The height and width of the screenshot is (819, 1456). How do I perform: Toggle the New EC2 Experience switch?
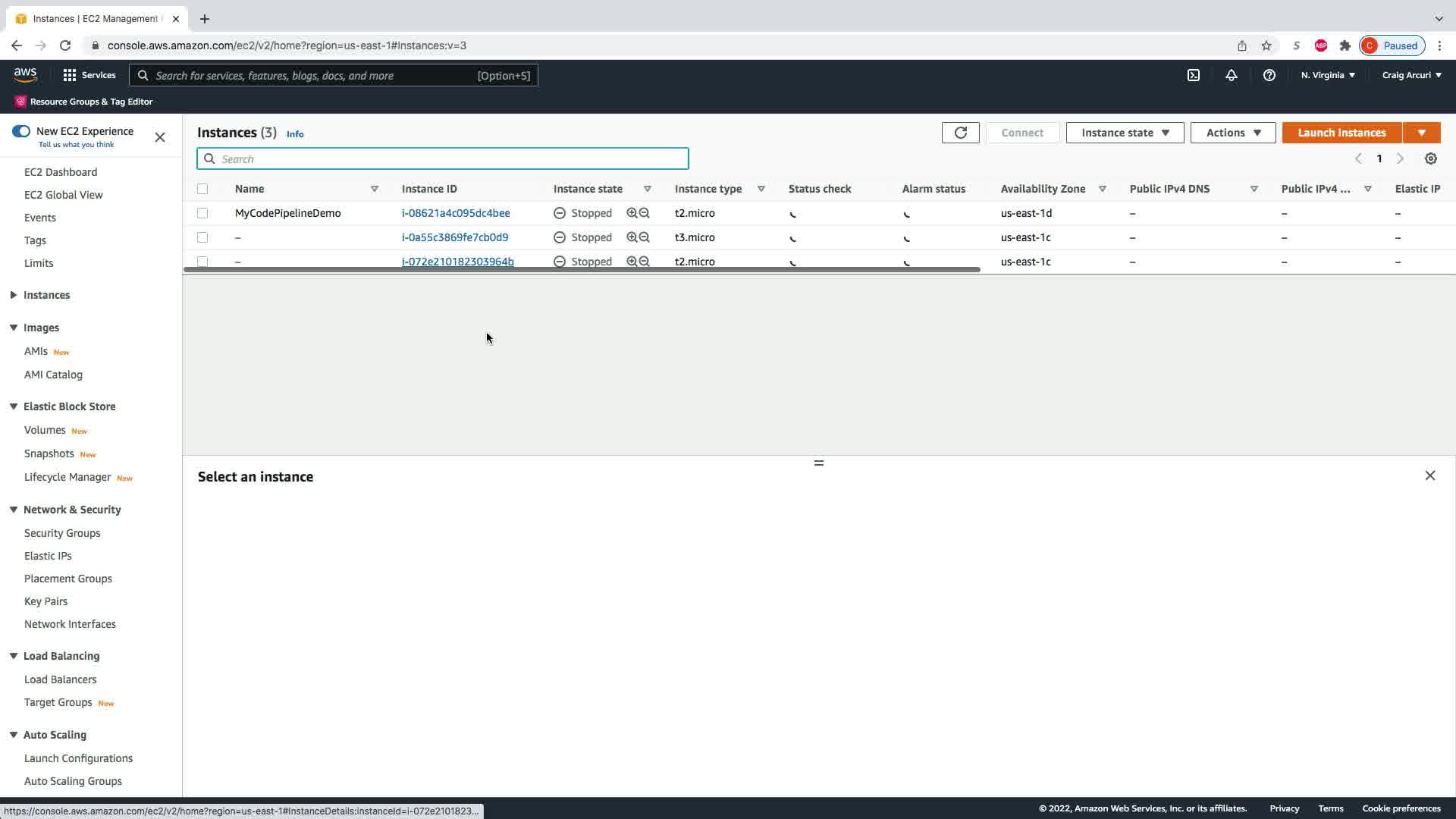tap(21, 131)
